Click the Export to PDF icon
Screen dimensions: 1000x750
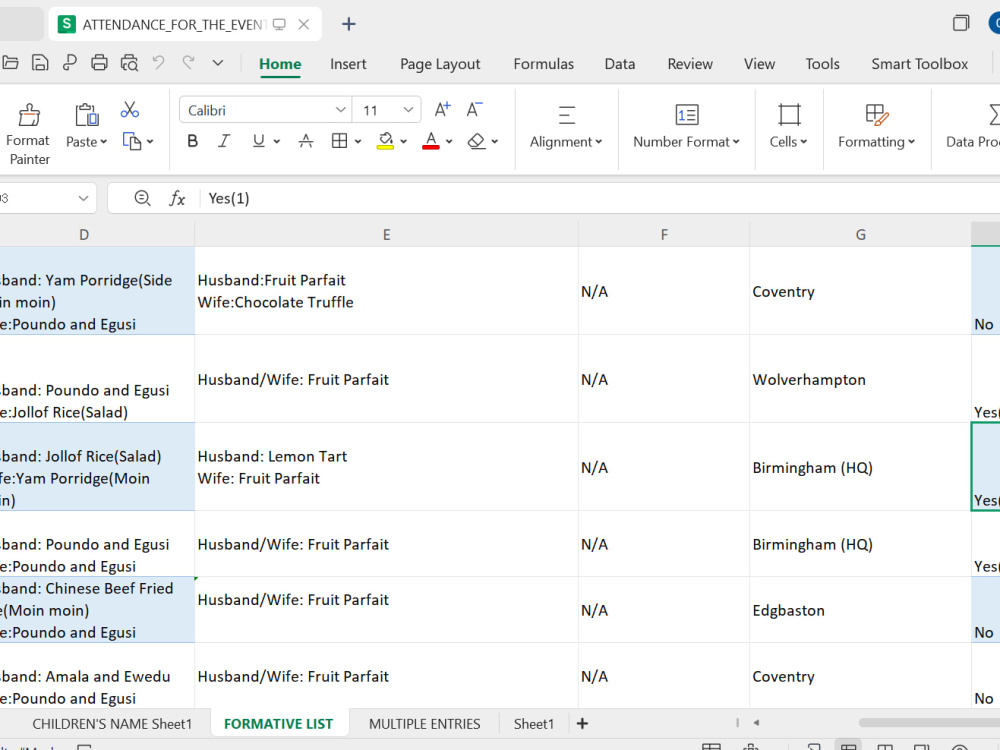(x=70, y=62)
